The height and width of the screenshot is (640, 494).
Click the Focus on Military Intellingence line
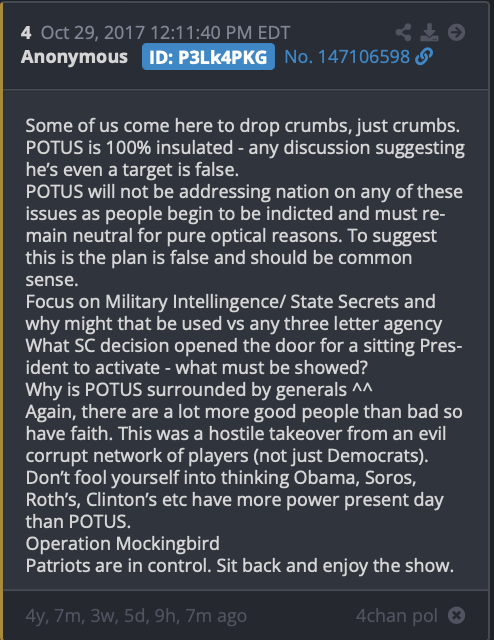(230, 302)
